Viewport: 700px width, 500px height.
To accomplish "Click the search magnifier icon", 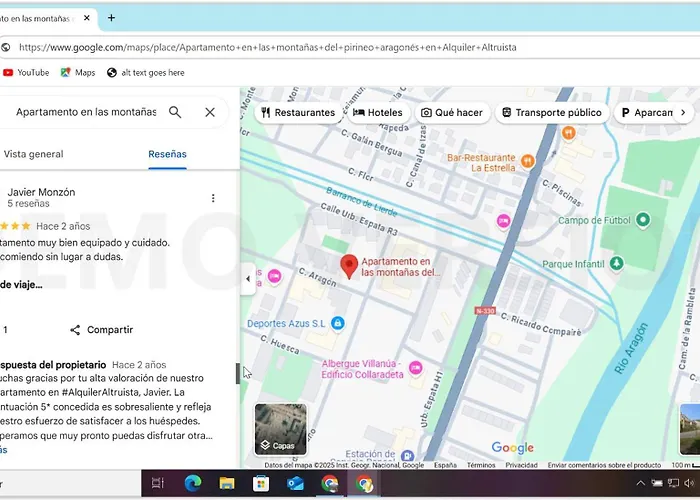I will [175, 112].
